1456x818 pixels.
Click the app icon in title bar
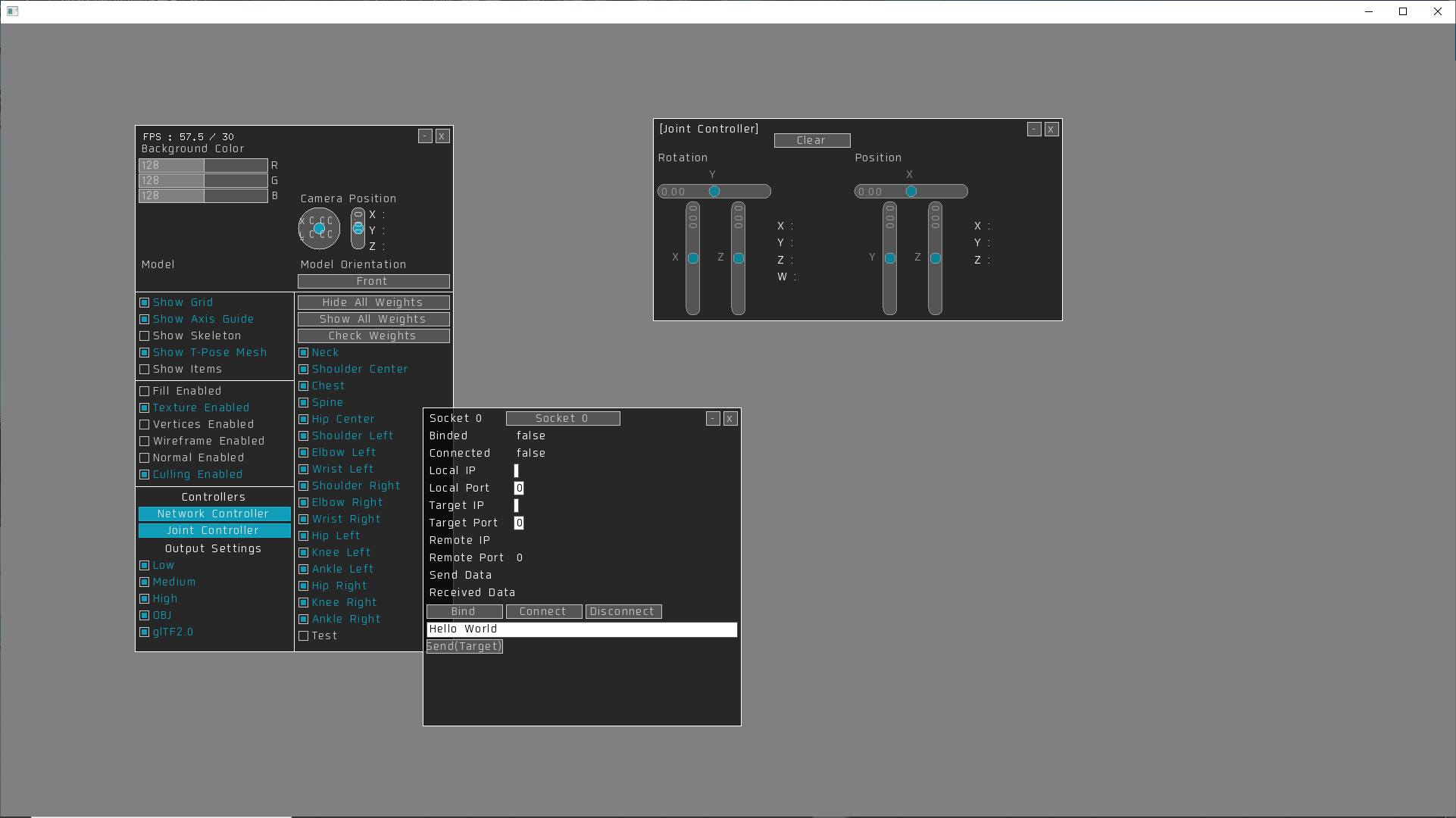(x=12, y=11)
